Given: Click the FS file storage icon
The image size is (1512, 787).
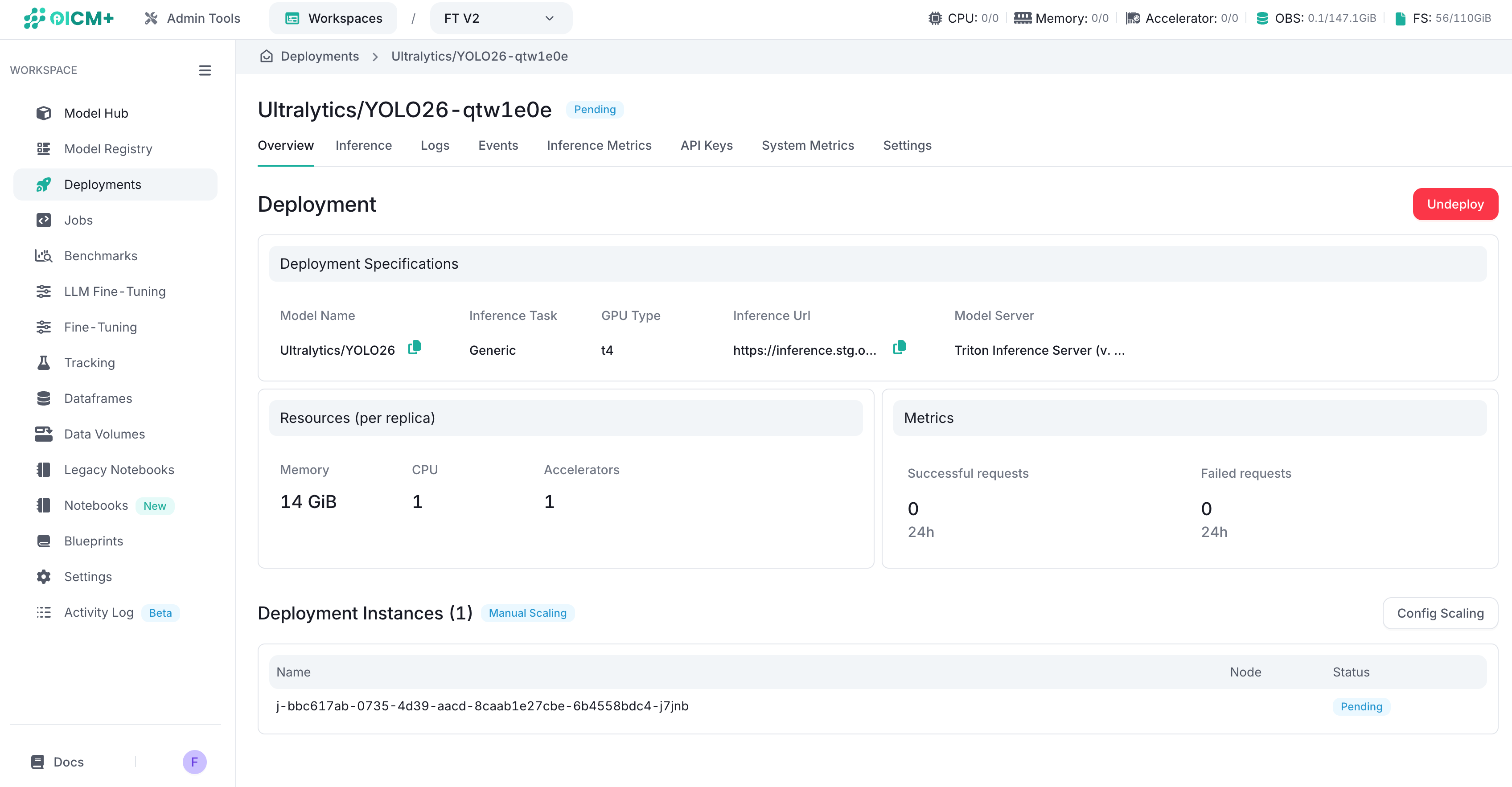Looking at the screenshot, I should [1400, 18].
